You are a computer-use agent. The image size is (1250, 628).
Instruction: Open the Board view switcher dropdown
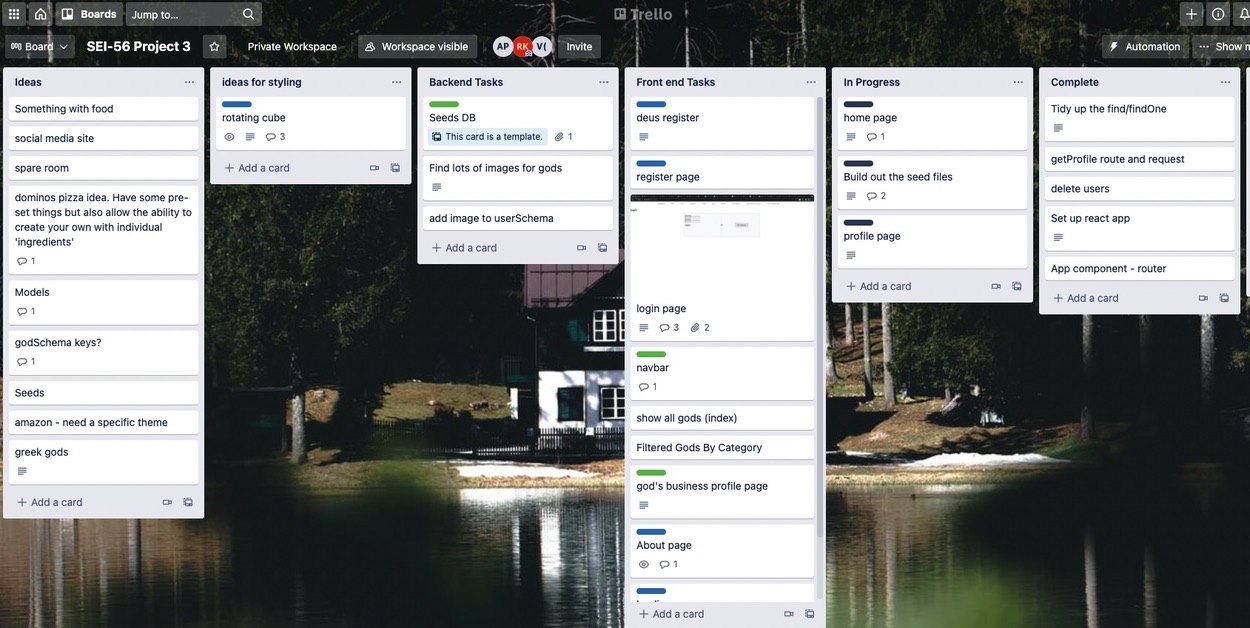tap(39, 46)
